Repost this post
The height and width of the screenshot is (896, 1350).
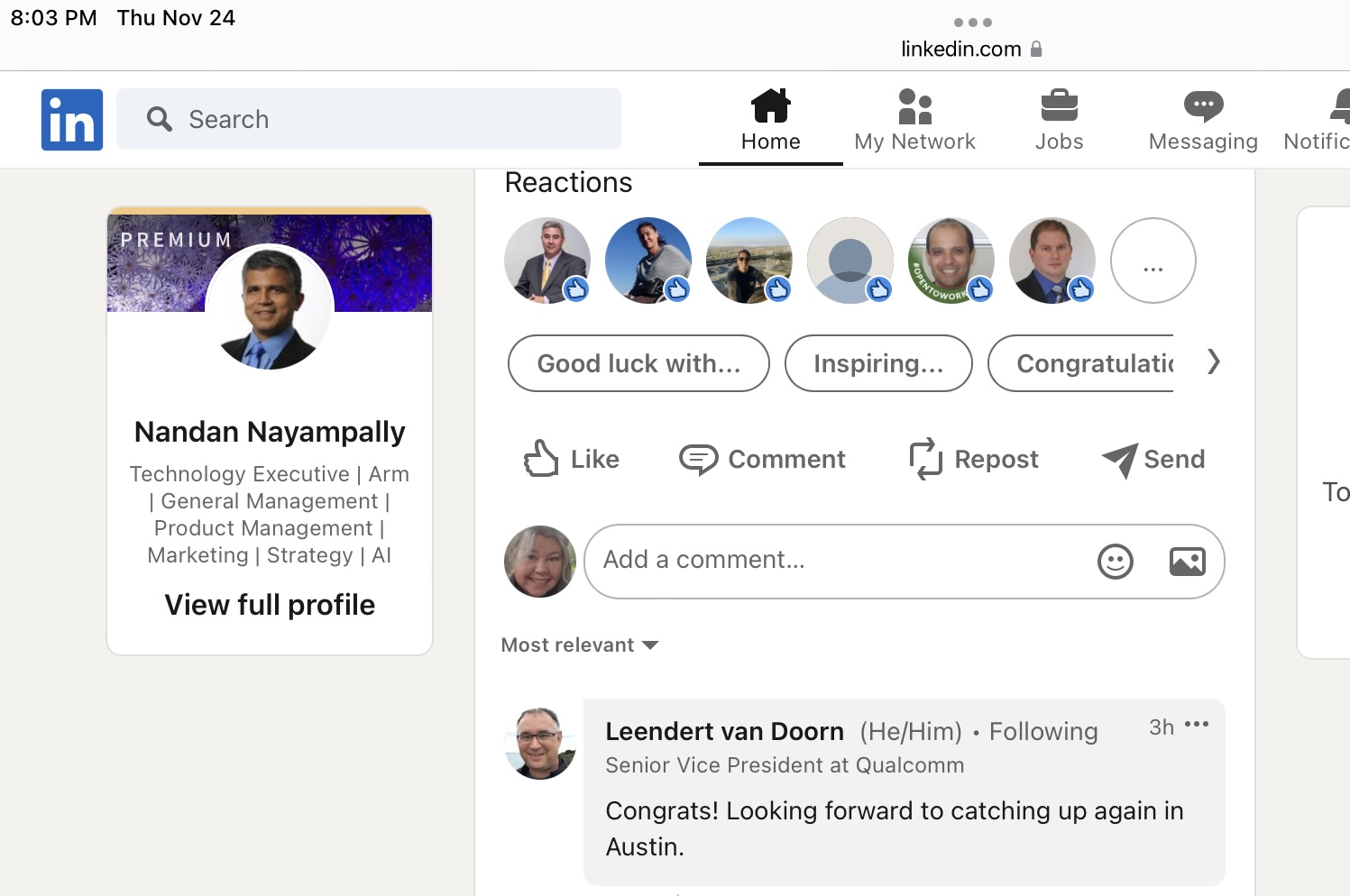[974, 460]
